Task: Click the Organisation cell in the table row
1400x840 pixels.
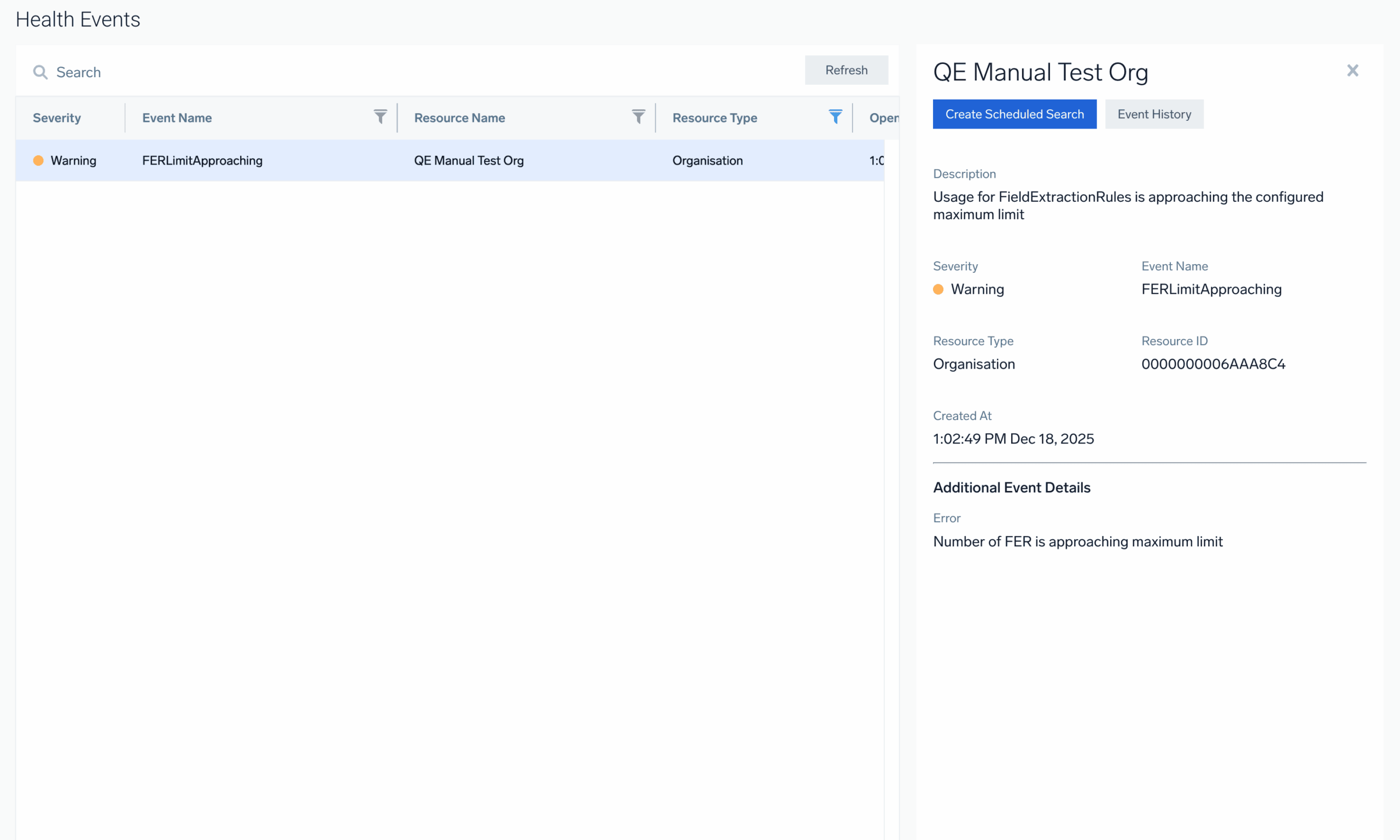Action: pos(707,161)
